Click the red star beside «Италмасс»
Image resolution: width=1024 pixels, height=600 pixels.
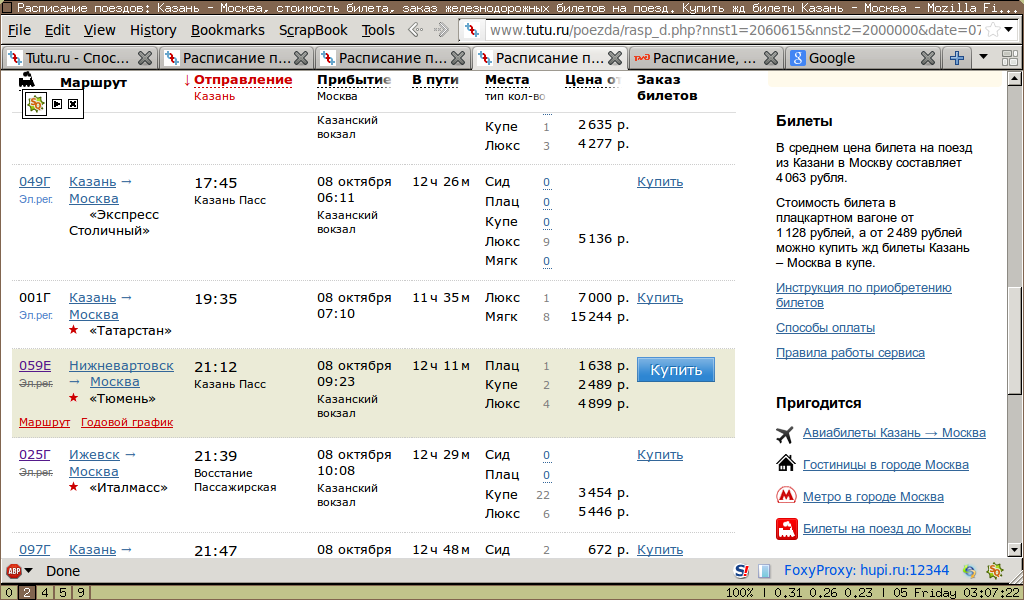click(x=74, y=486)
